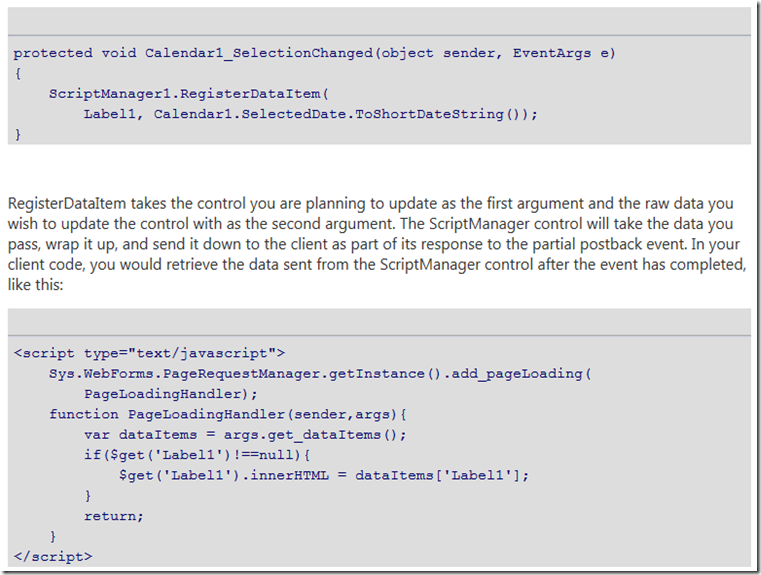Click the opening script type tag line

[x=150, y=353]
